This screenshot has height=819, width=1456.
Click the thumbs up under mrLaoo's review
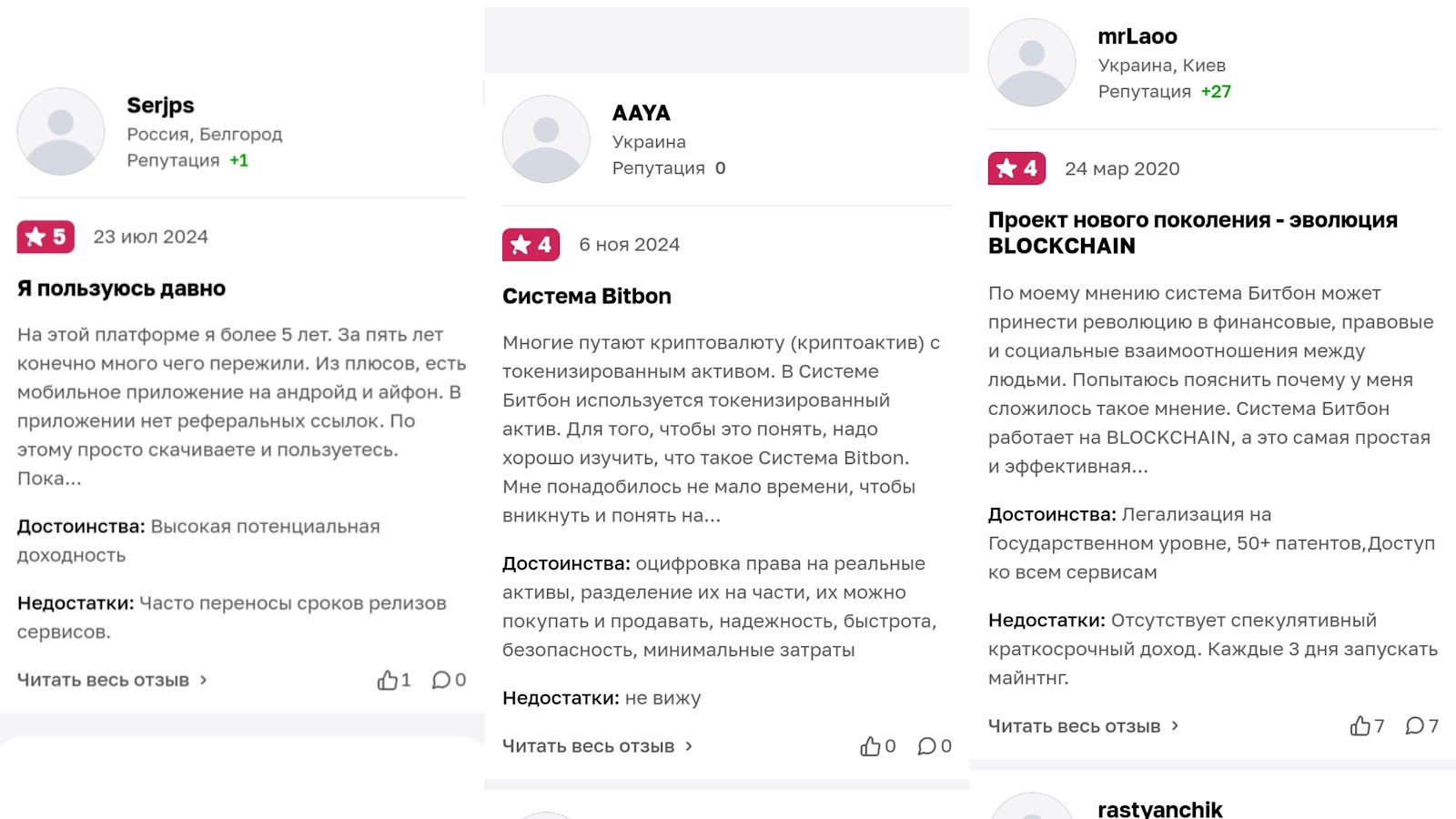pyautogui.click(x=1361, y=725)
